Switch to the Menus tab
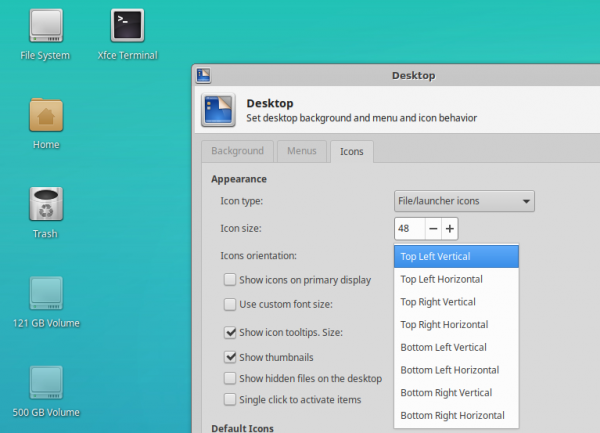This screenshot has width=600, height=433. click(x=301, y=151)
